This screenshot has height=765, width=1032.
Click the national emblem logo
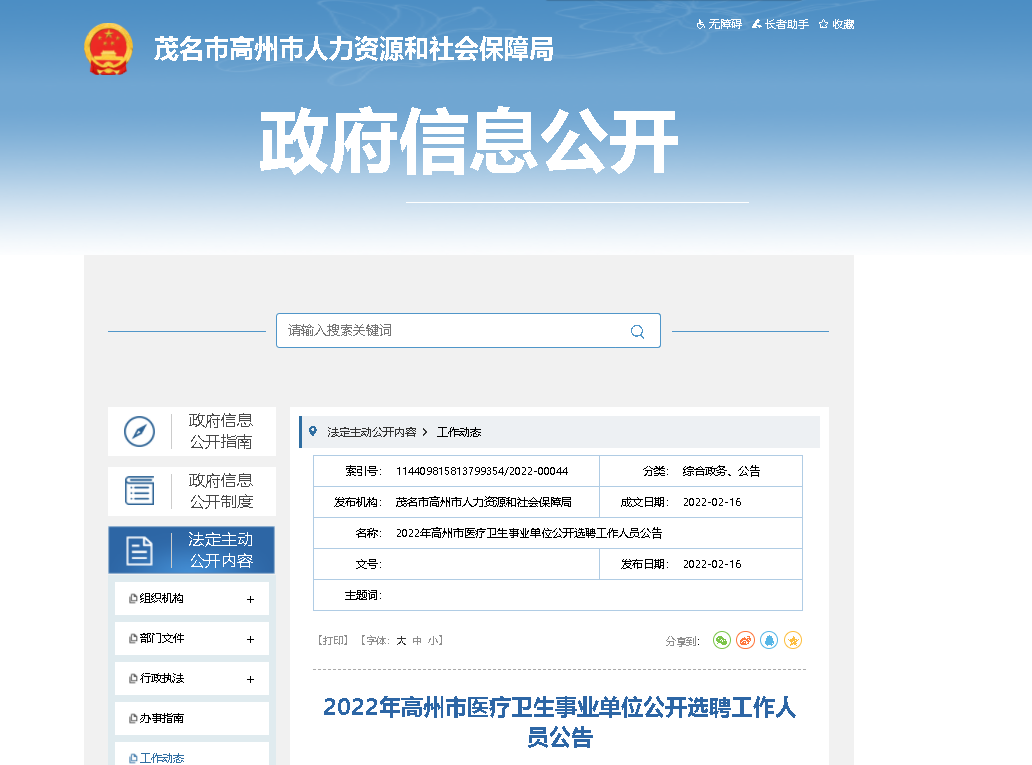(x=108, y=49)
